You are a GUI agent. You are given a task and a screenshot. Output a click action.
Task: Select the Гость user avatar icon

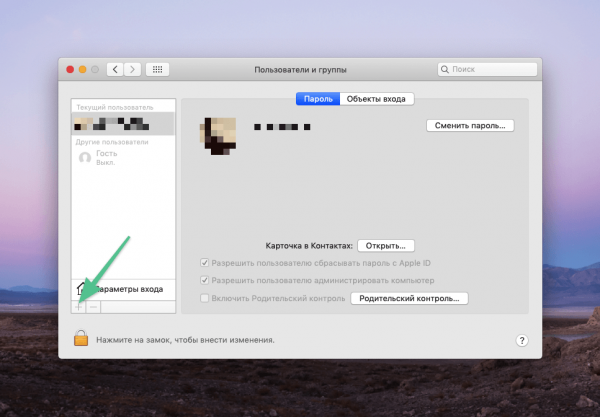click(x=85, y=157)
